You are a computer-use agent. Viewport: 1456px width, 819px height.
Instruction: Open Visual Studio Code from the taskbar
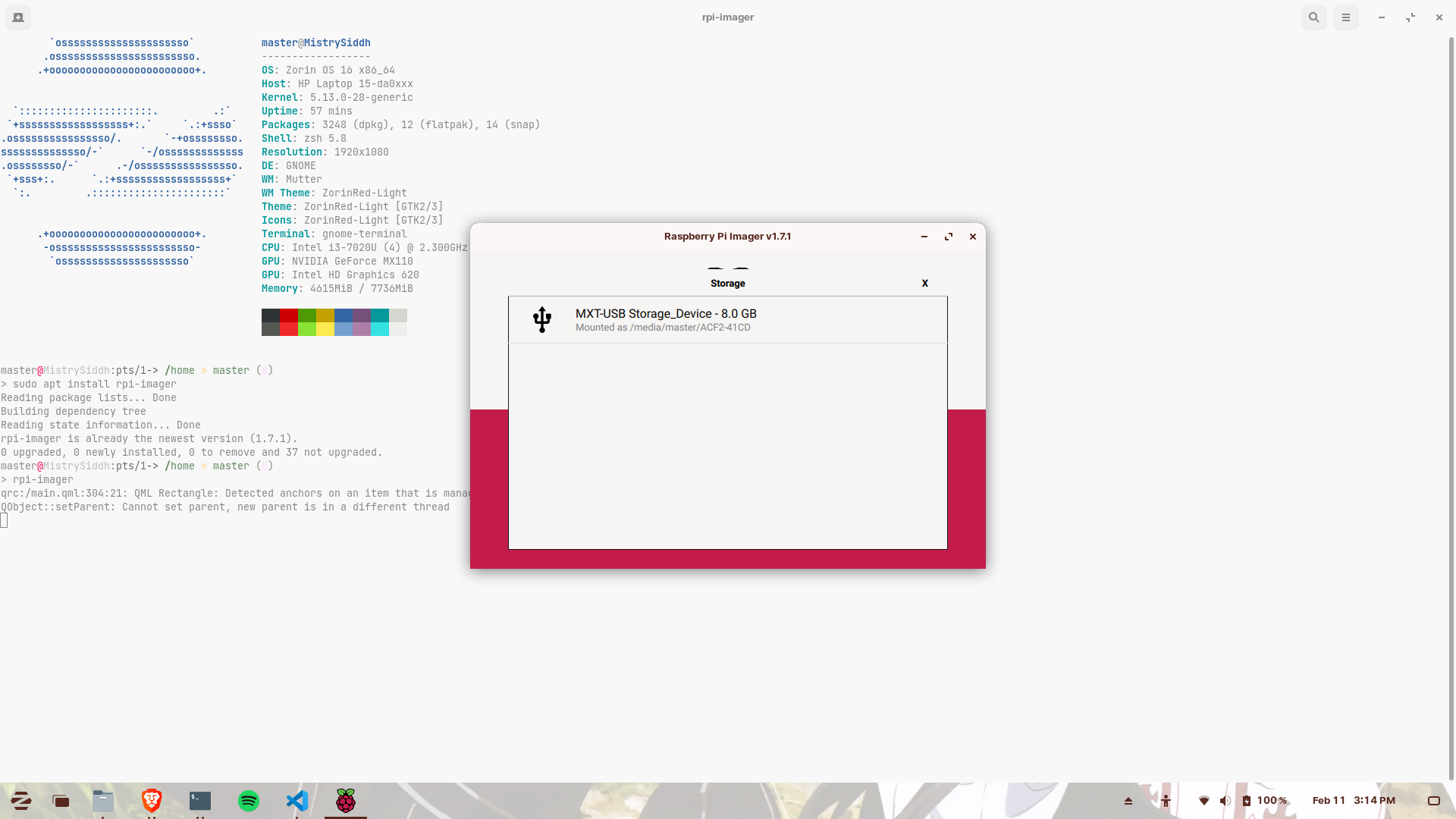[297, 801]
